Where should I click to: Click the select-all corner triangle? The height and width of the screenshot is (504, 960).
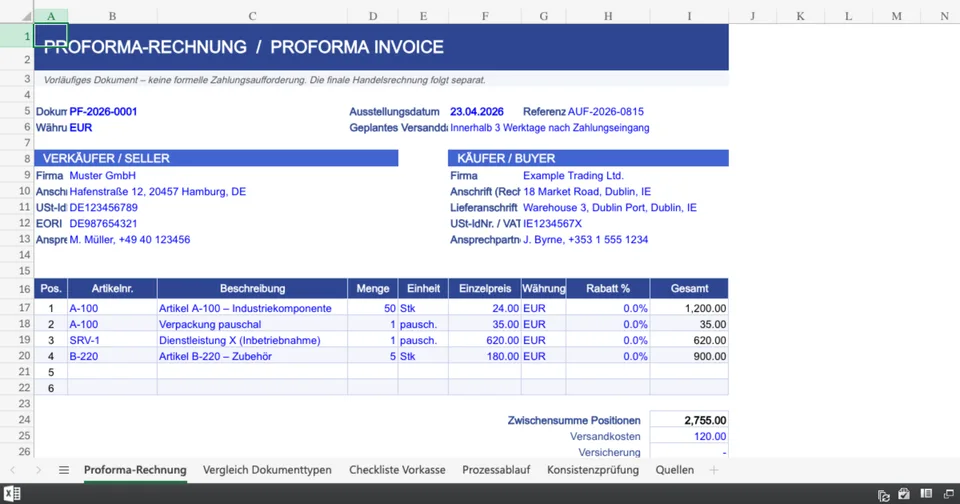click(x=26, y=17)
